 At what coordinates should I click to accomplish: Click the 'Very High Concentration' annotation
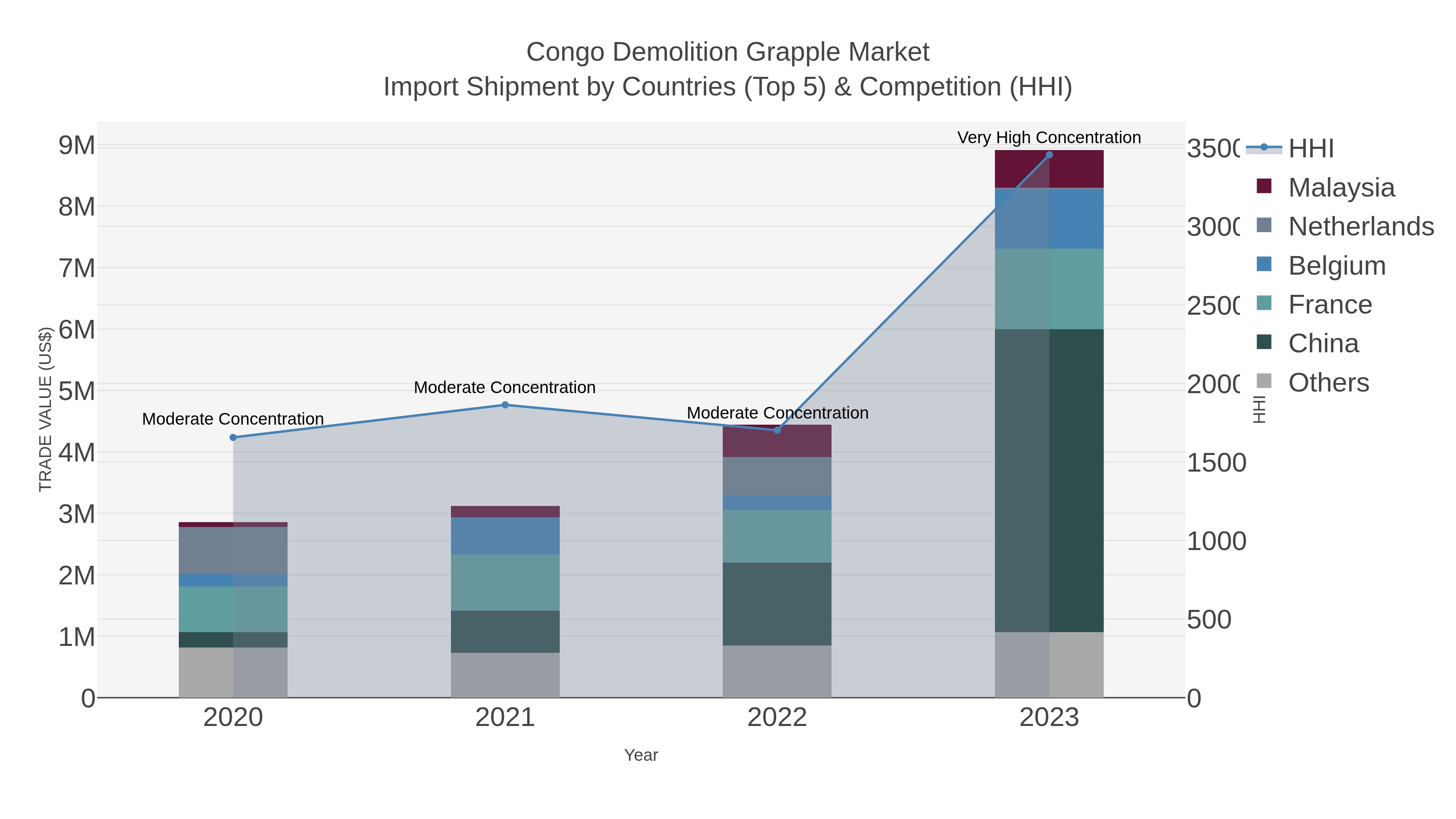coord(1049,138)
